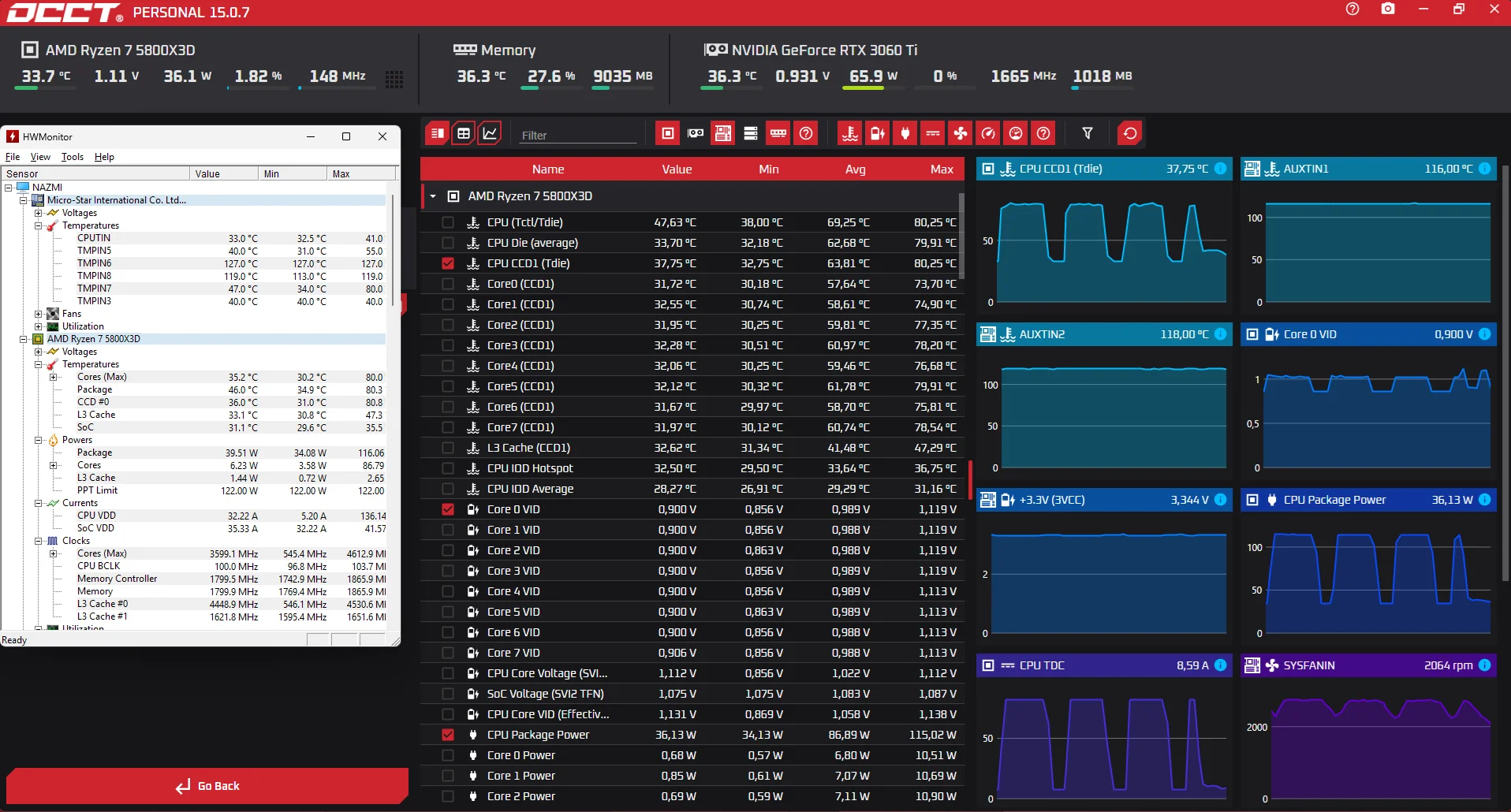Expand Cores under Powers in HWMonitor
The width and height of the screenshot is (1511, 812).
pos(53,465)
